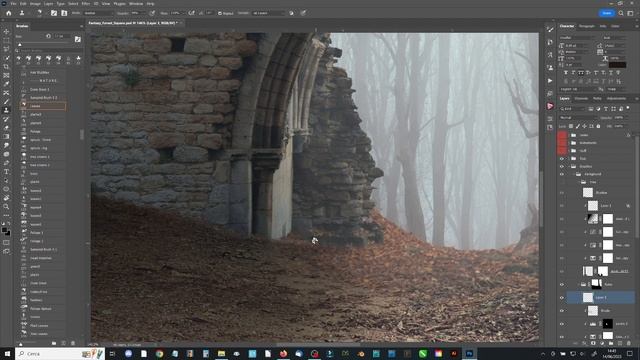This screenshot has height=360, width=640.
Task: Hide the Background group in Layers panel
Action: 562,174
